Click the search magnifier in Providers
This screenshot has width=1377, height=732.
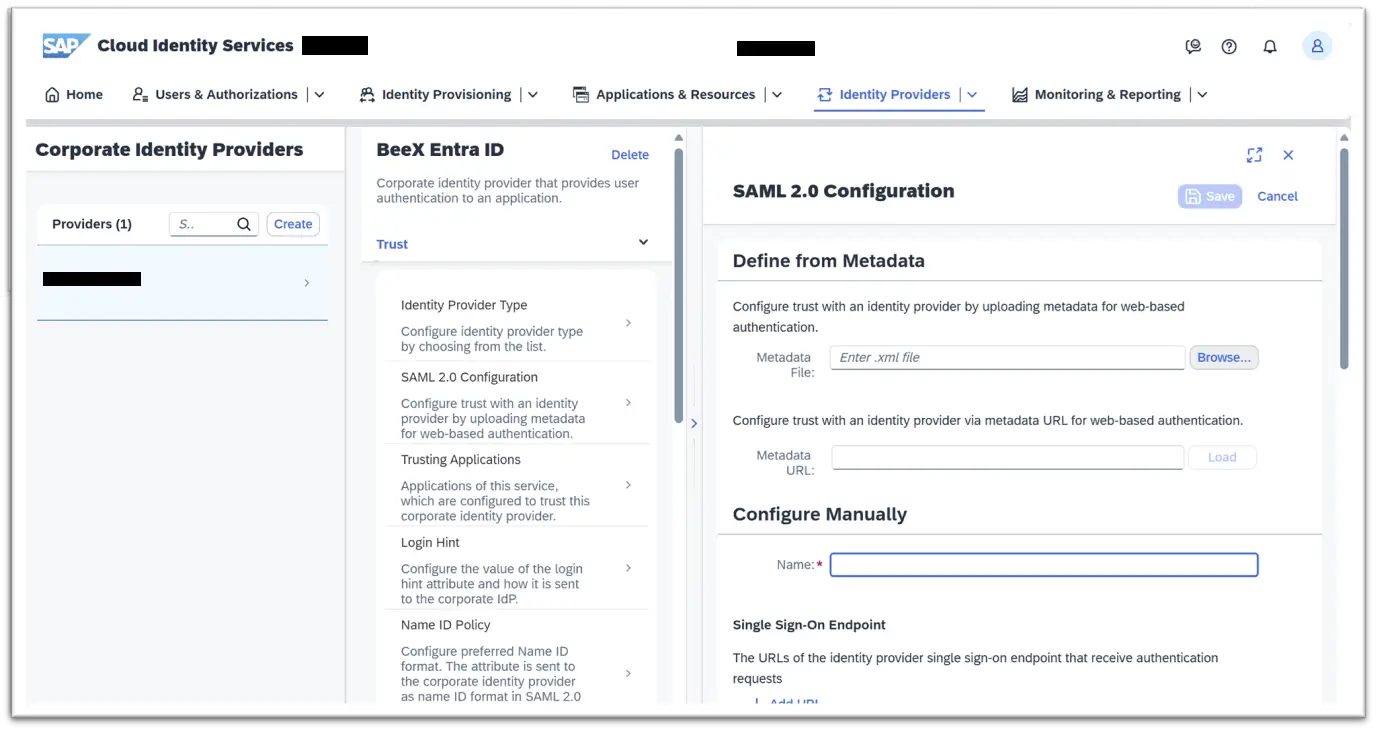click(x=244, y=224)
